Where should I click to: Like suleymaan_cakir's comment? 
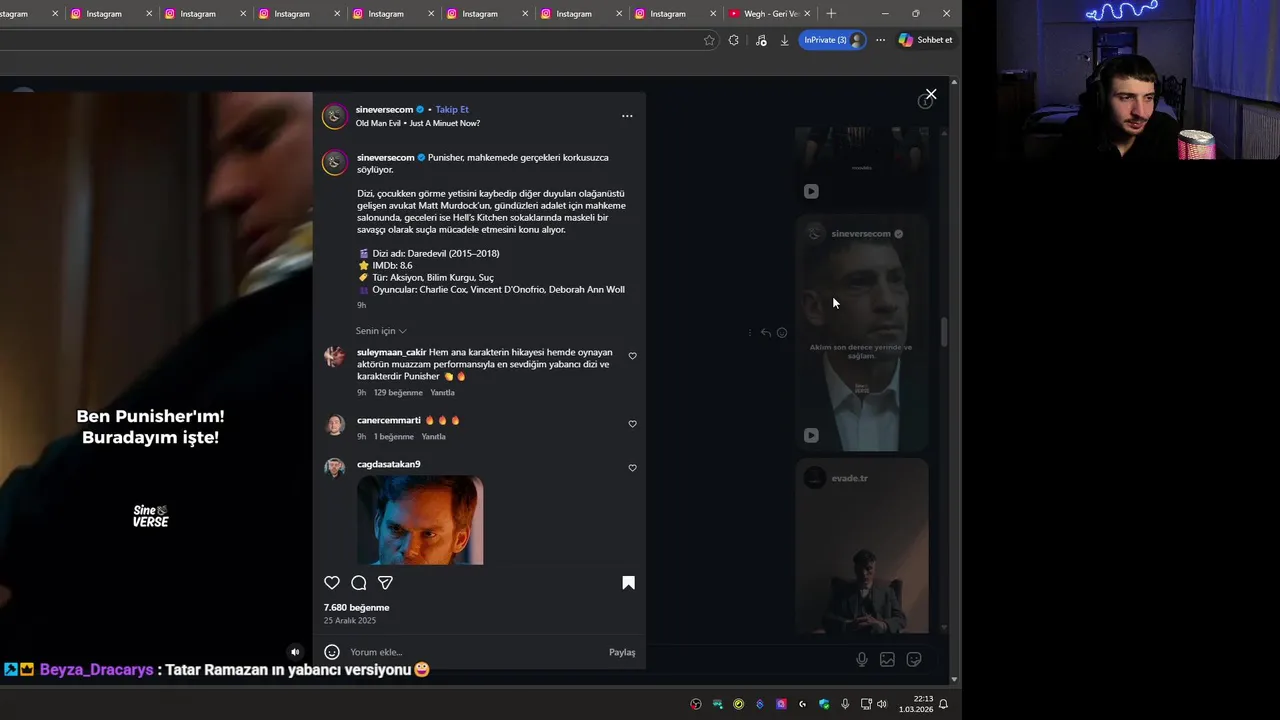click(632, 356)
